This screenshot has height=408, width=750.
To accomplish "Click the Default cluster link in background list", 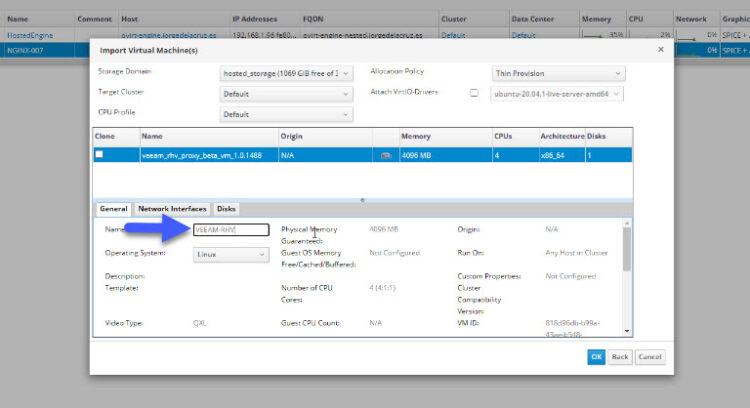I will coord(453,35).
